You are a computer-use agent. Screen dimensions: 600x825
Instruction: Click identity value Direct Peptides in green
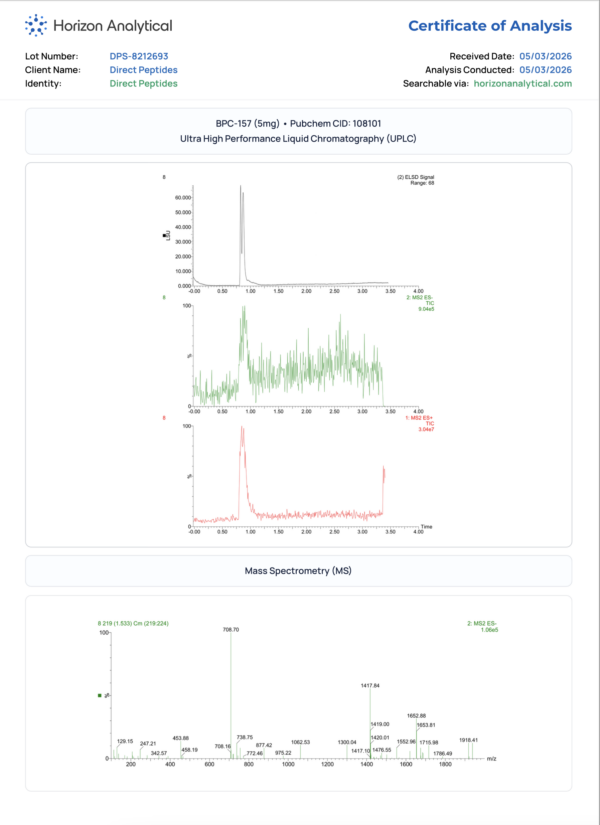(x=144, y=84)
